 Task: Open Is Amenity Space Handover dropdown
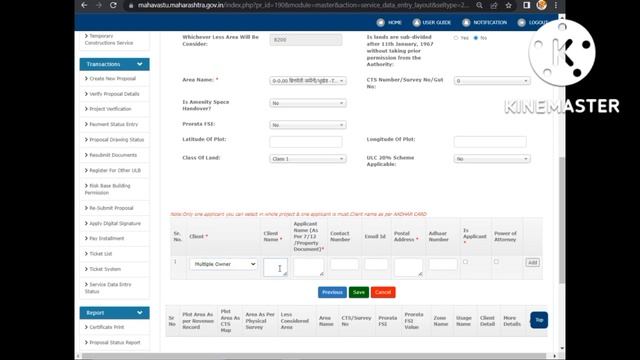(x=308, y=103)
